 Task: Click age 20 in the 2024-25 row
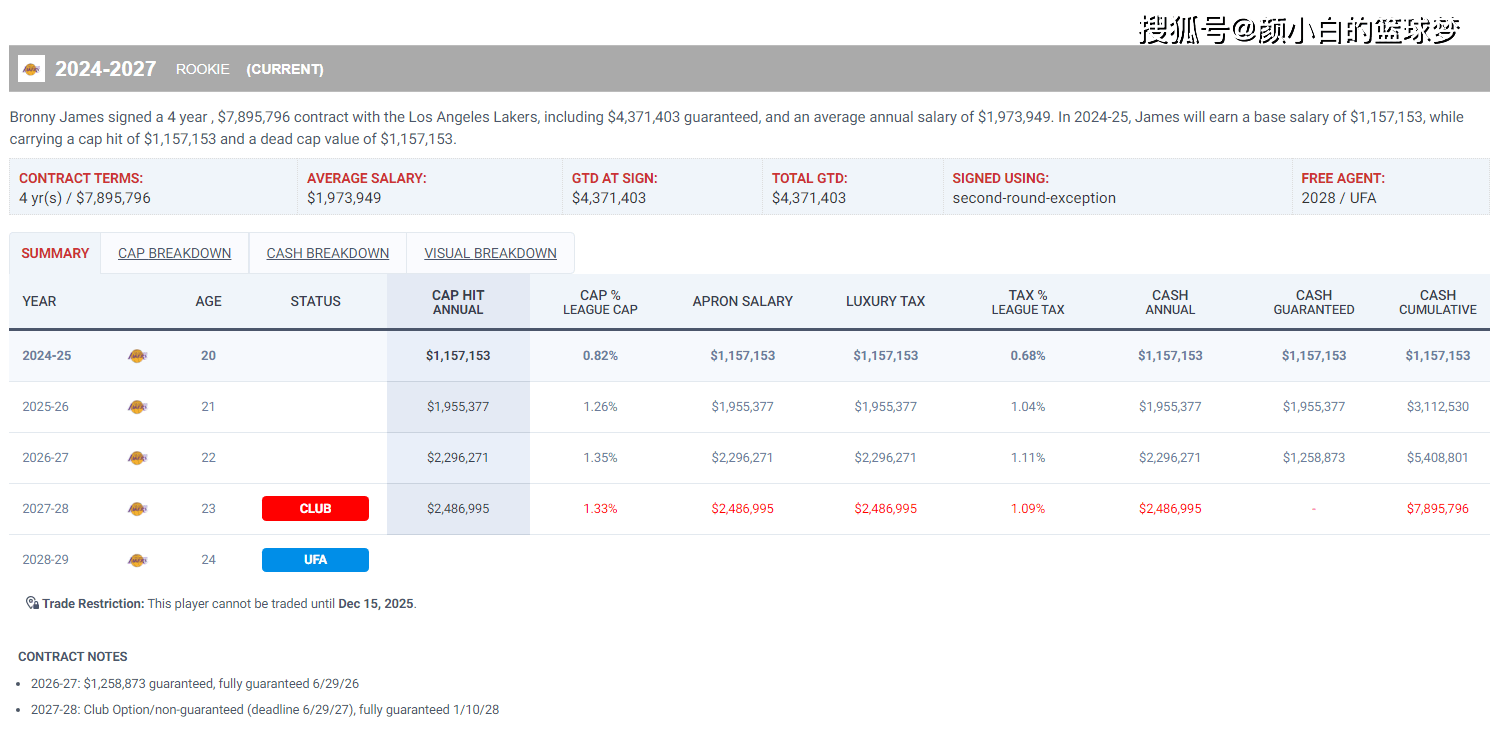(x=208, y=356)
